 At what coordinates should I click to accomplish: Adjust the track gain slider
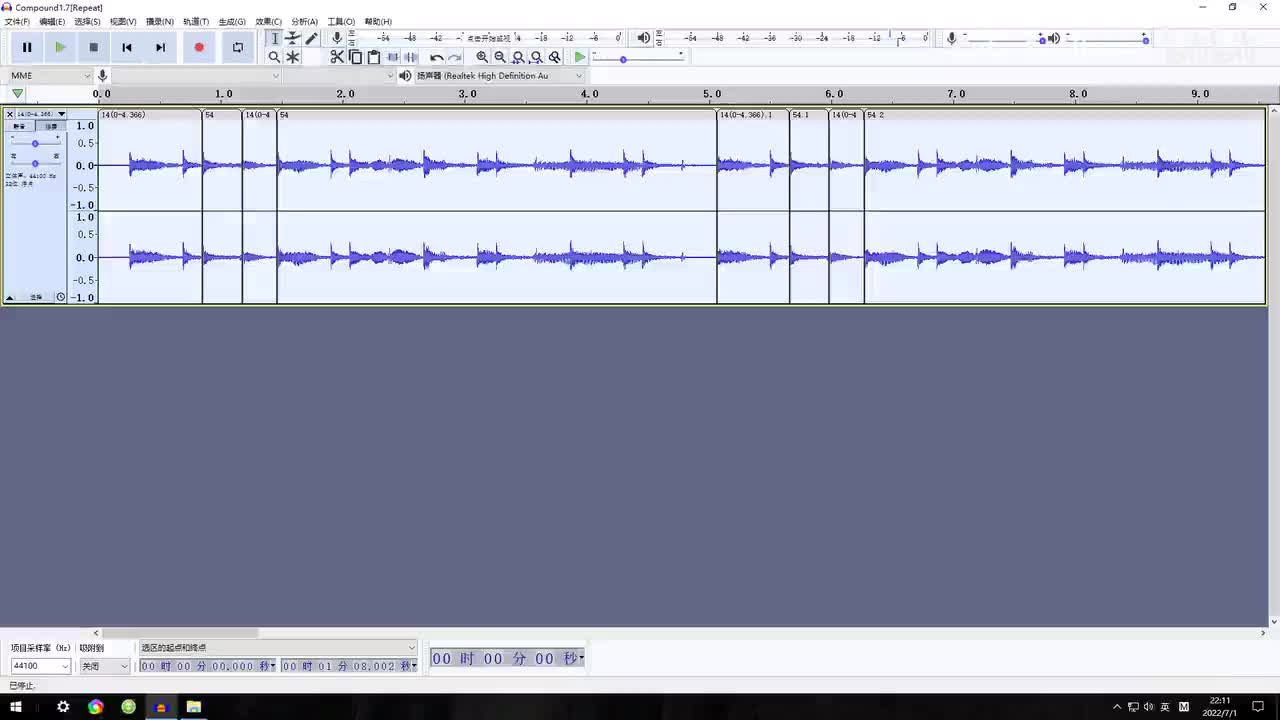coord(35,143)
